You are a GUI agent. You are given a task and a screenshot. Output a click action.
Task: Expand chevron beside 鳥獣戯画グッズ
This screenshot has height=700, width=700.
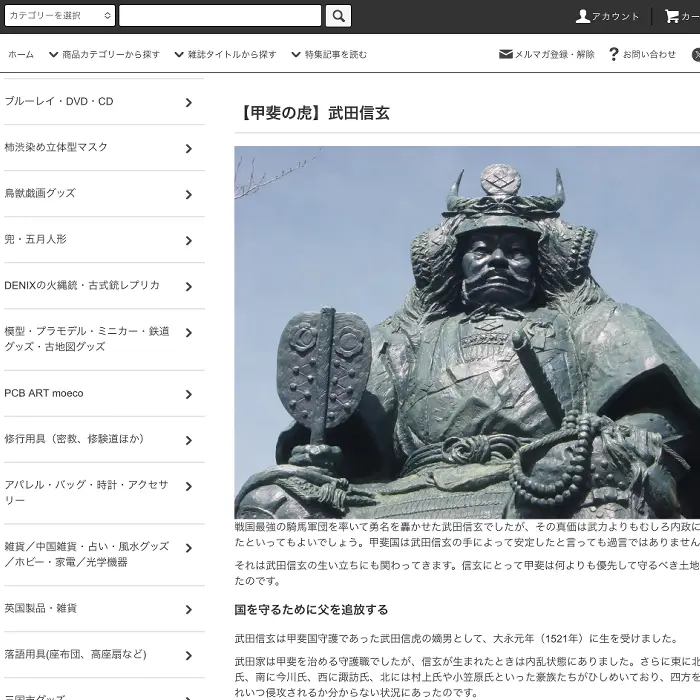point(189,195)
